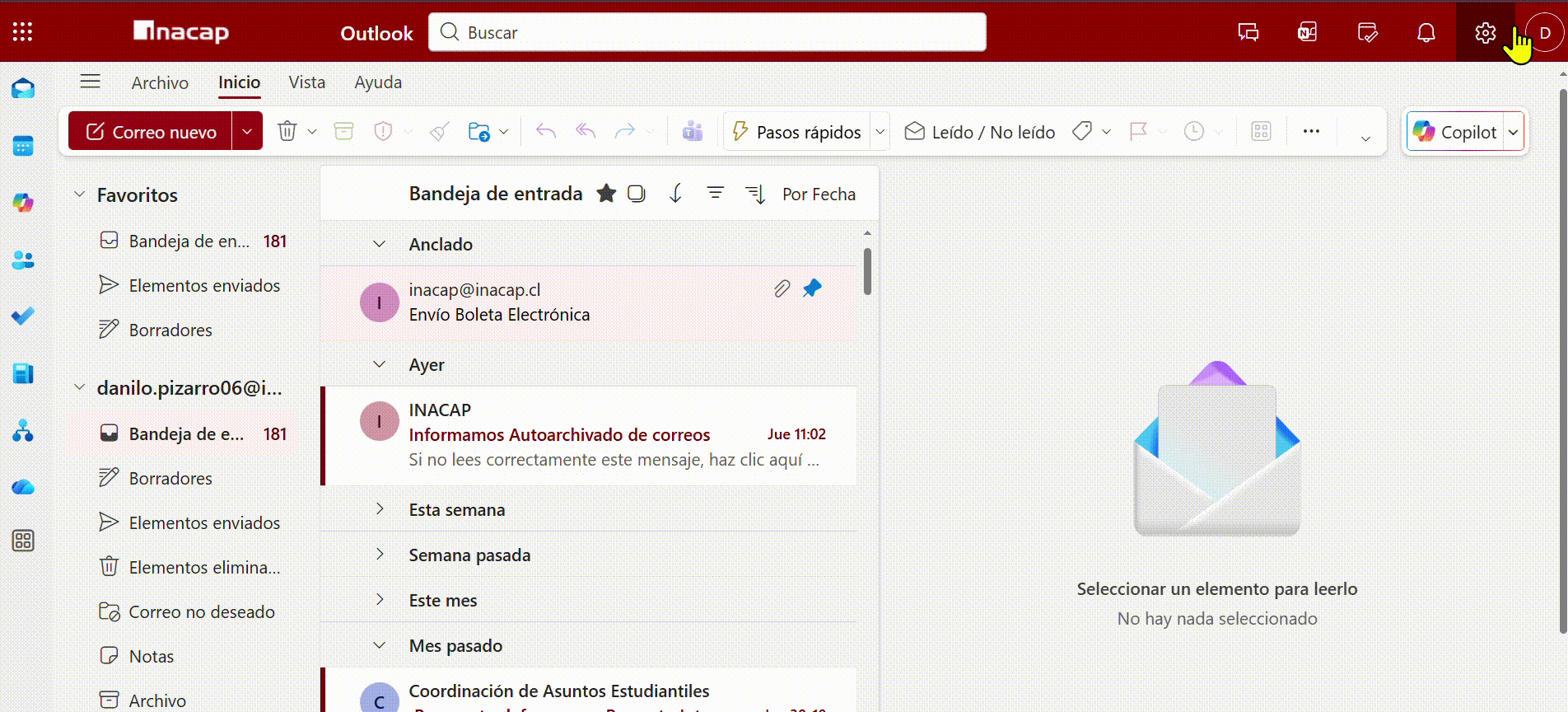Expand the Esta semana group

[379, 509]
